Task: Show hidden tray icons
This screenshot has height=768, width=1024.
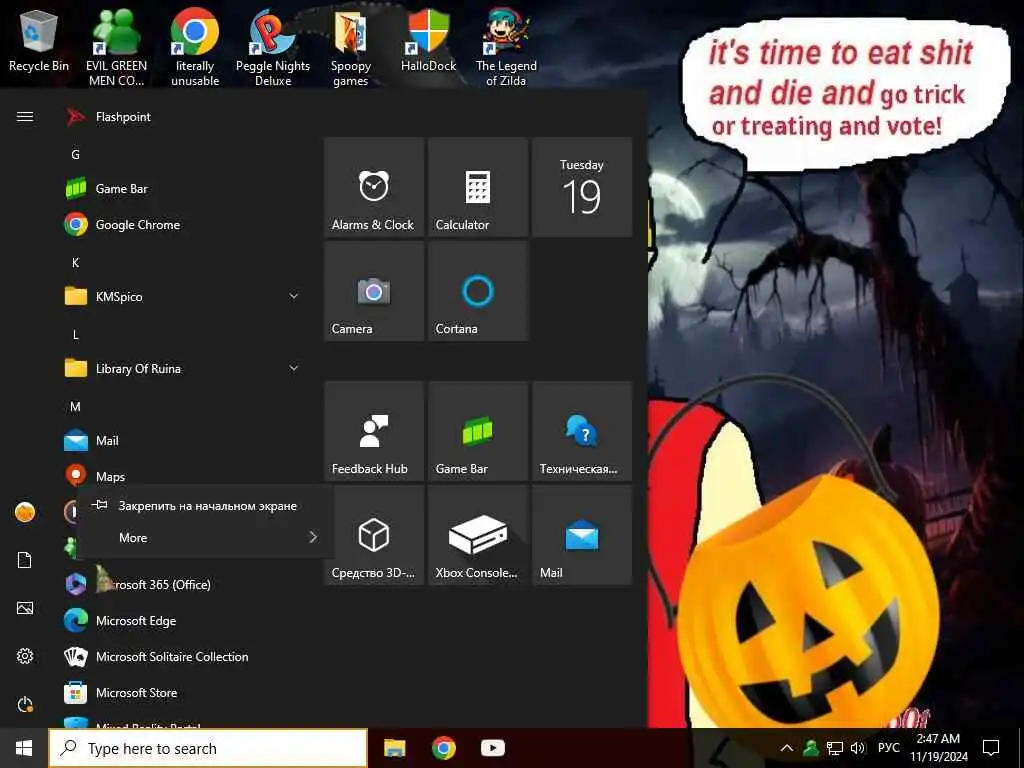Action: 787,748
